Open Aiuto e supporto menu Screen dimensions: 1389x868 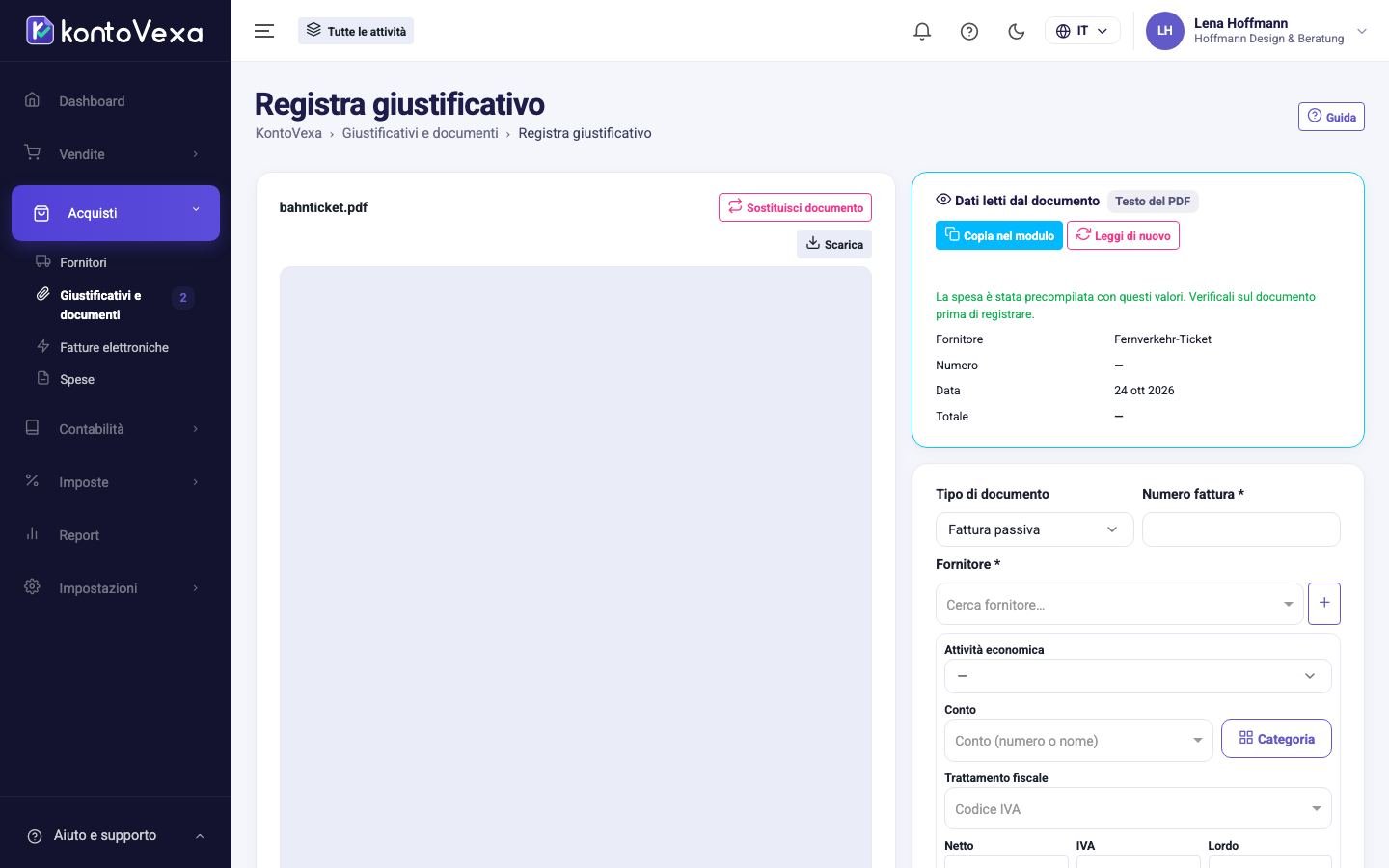coord(116,835)
